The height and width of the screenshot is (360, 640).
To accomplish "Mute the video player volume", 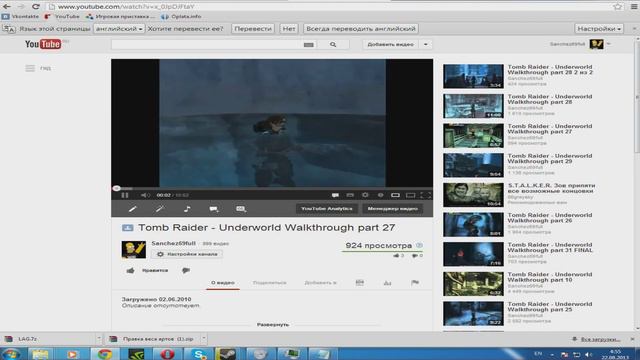I will pos(145,195).
